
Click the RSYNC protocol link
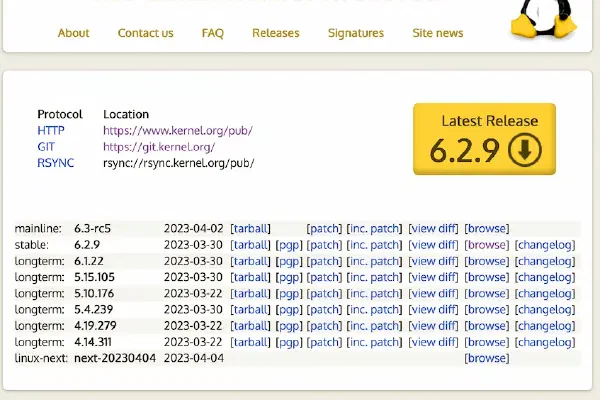(x=55, y=162)
